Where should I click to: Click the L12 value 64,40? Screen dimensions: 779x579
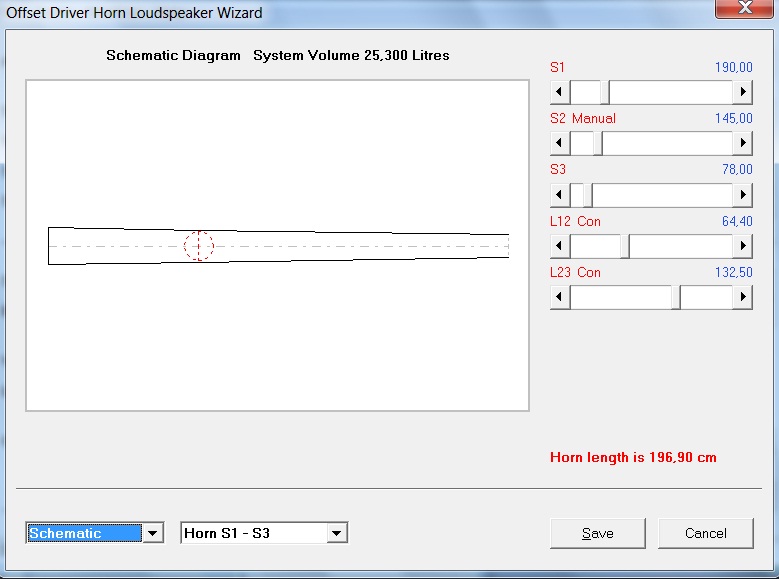tap(737, 221)
